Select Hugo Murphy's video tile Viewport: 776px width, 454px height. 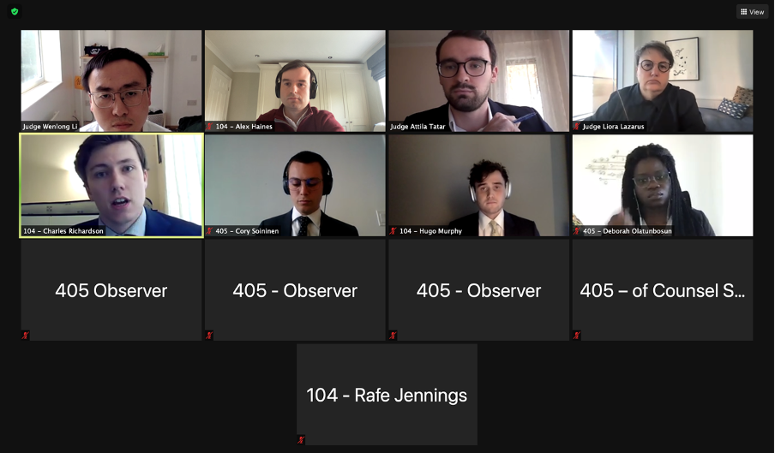(479, 185)
